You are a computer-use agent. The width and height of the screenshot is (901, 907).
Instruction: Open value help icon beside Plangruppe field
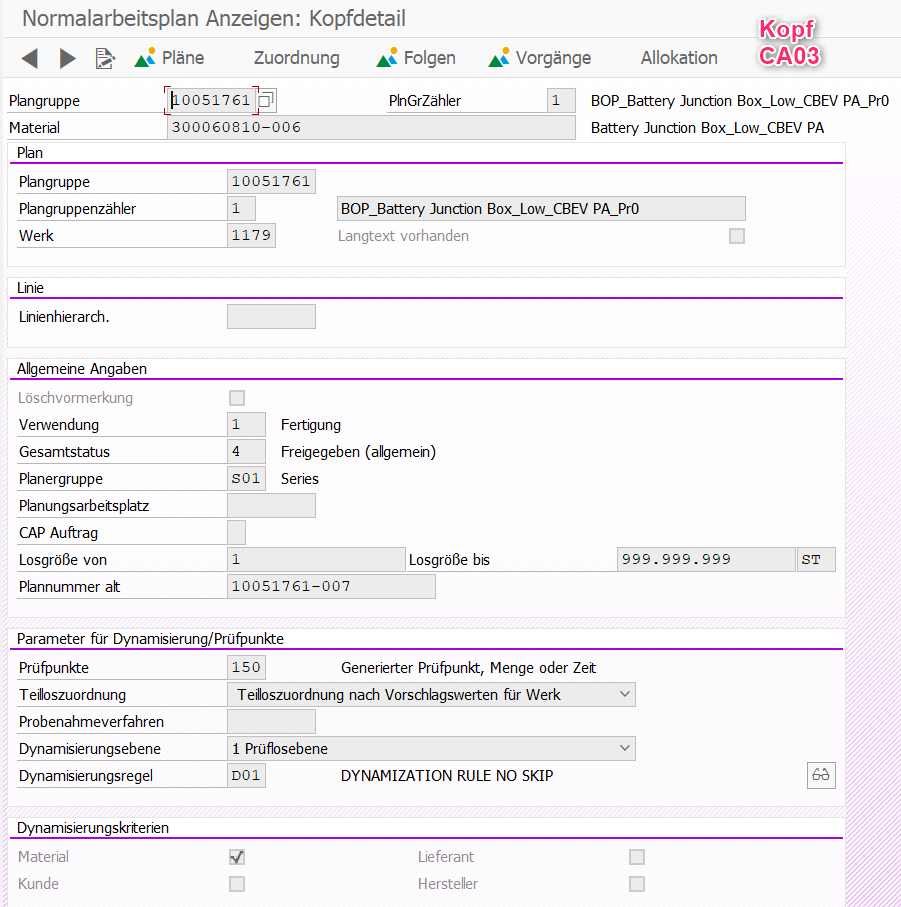pos(266,101)
